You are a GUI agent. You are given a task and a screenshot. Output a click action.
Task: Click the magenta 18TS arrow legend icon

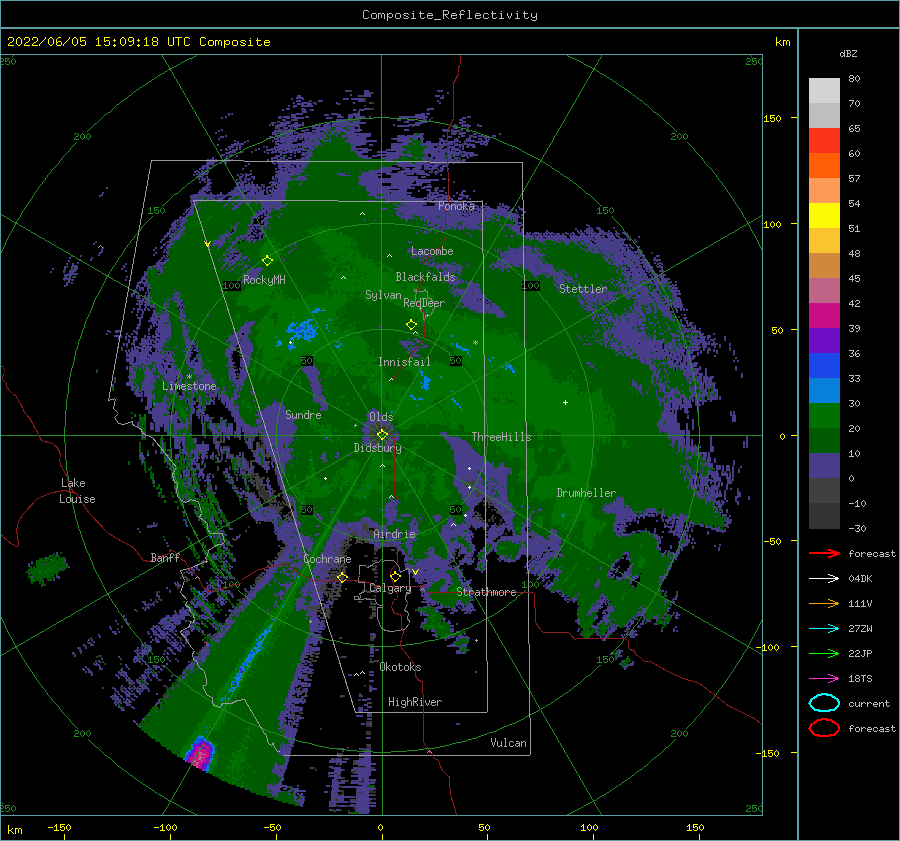click(x=824, y=679)
